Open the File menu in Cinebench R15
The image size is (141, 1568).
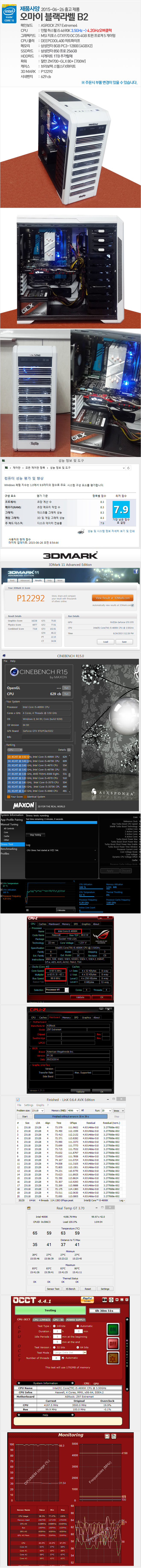pos(6,661)
